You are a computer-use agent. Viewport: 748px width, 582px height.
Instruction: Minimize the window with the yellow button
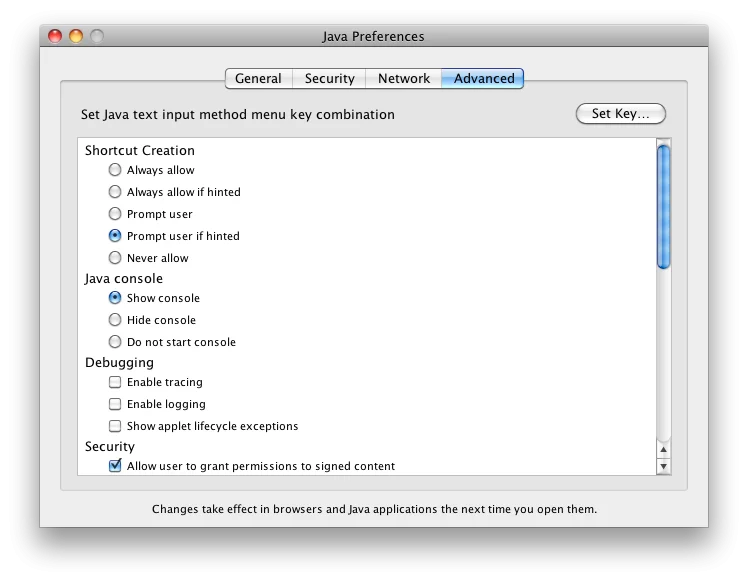76,36
